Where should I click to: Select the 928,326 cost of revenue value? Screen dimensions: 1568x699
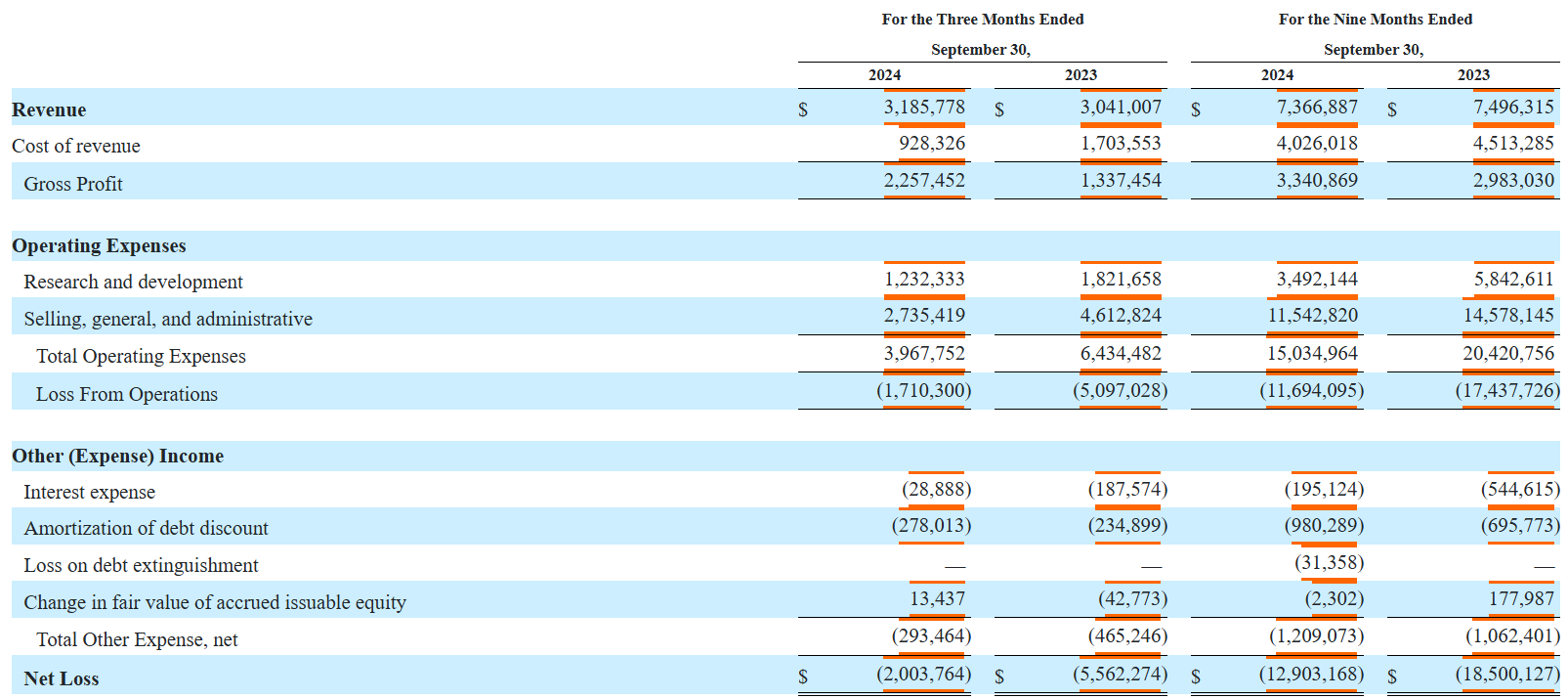click(931, 144)
